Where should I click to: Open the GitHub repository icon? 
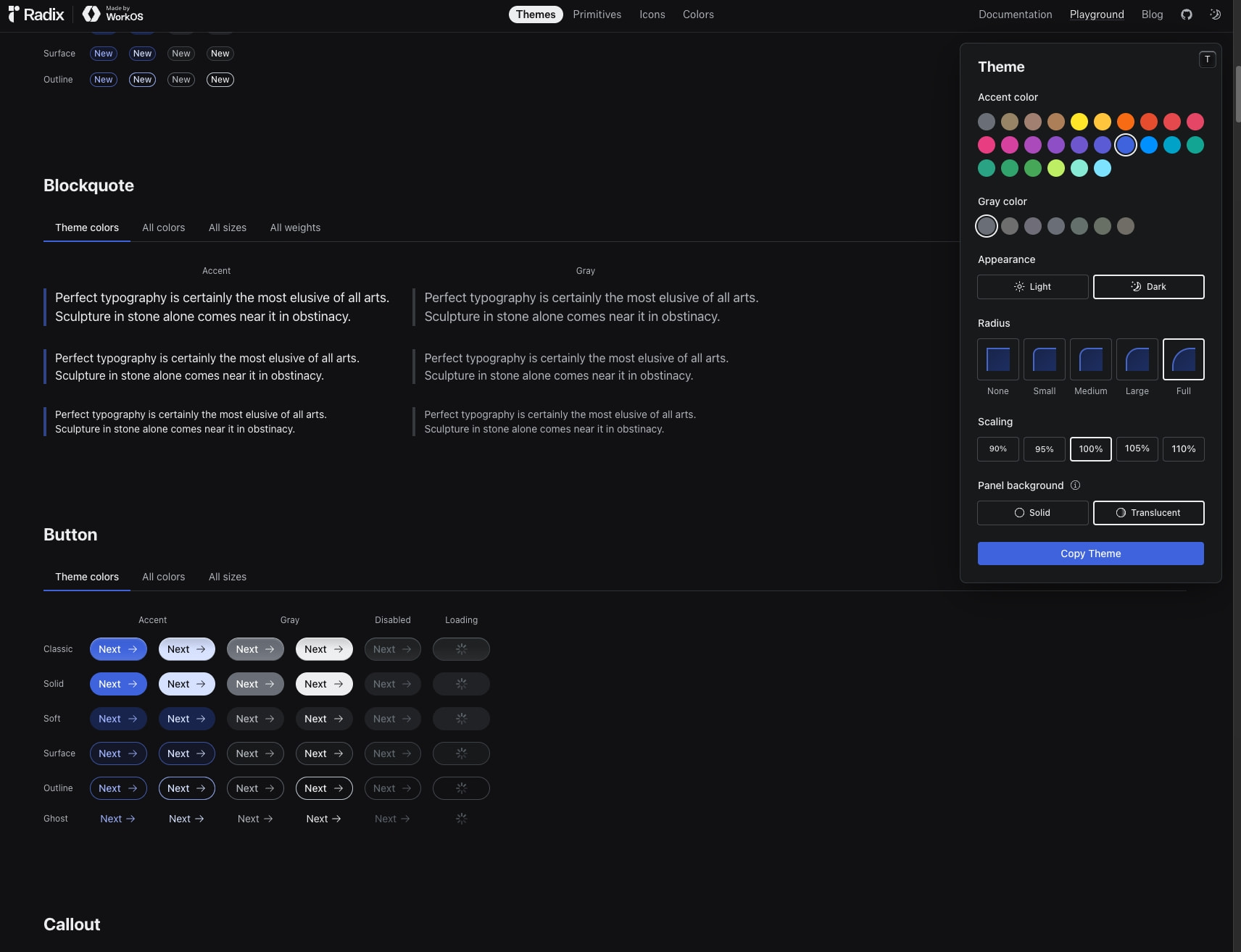[x=1187, y=14]
